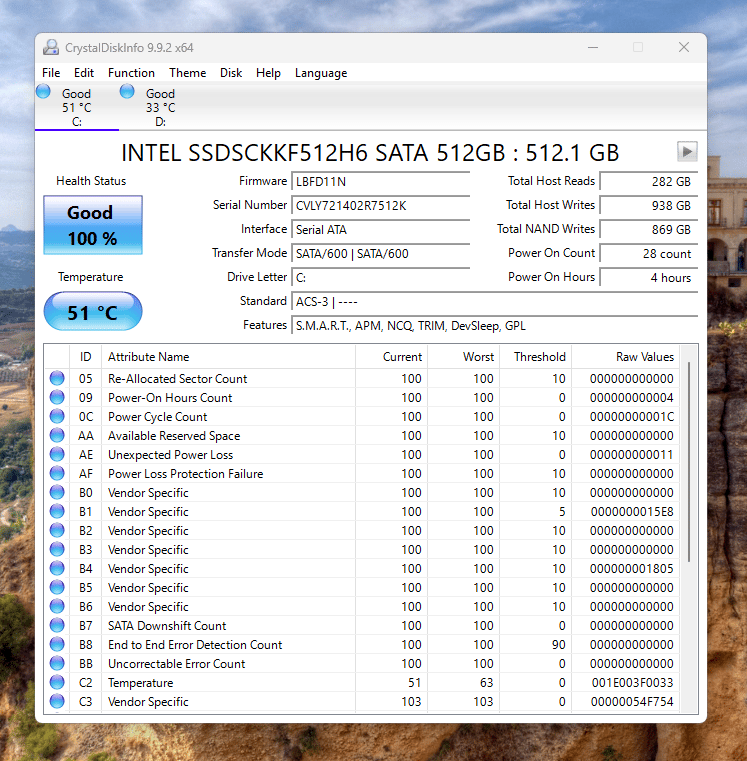
Task: Click the Total Host Reads value 282 GB
Action: 649,182
